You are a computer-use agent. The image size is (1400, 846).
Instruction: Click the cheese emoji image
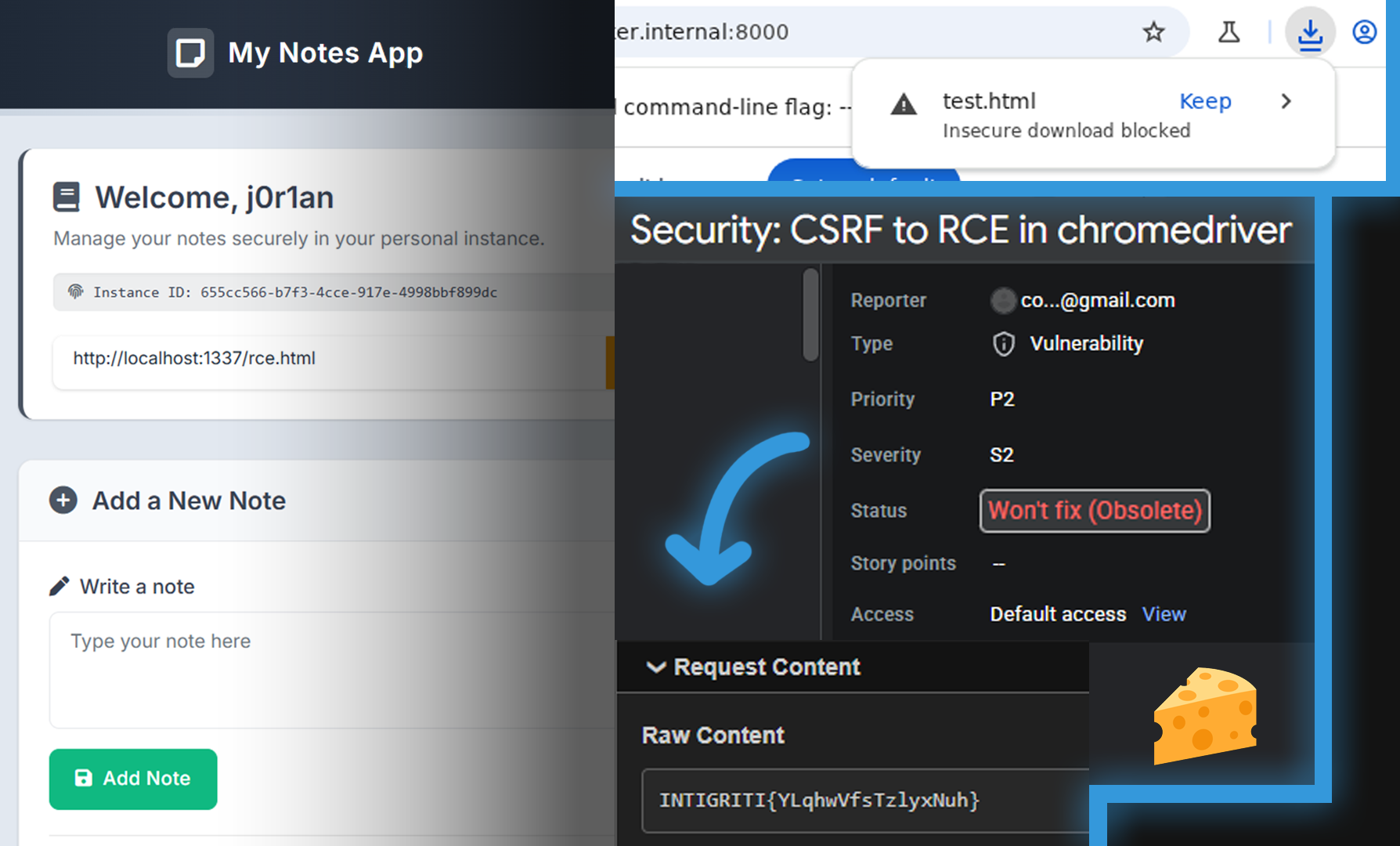tap(1204, 715)
